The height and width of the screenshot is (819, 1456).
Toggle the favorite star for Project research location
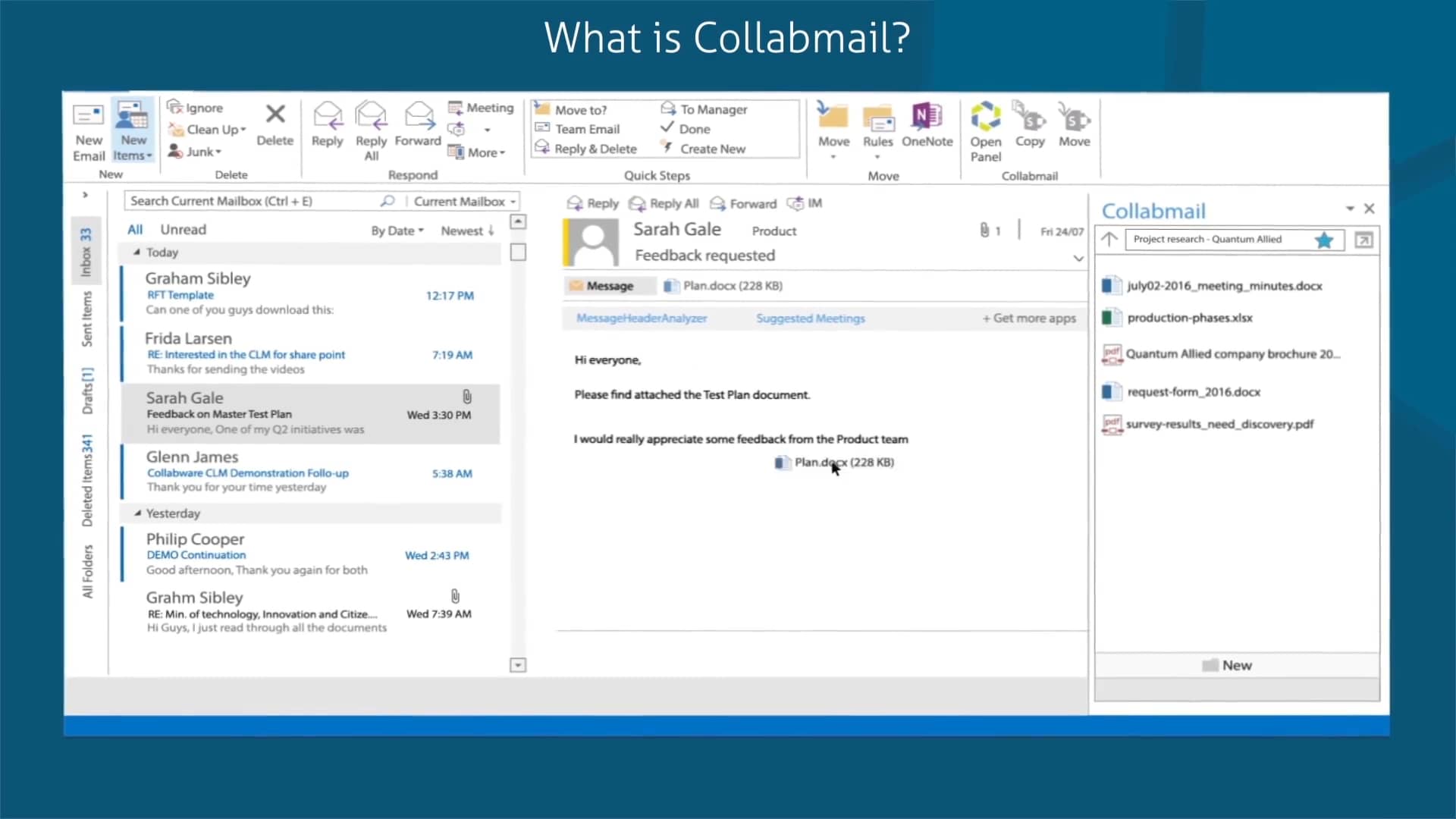[x=1324, y=240]
